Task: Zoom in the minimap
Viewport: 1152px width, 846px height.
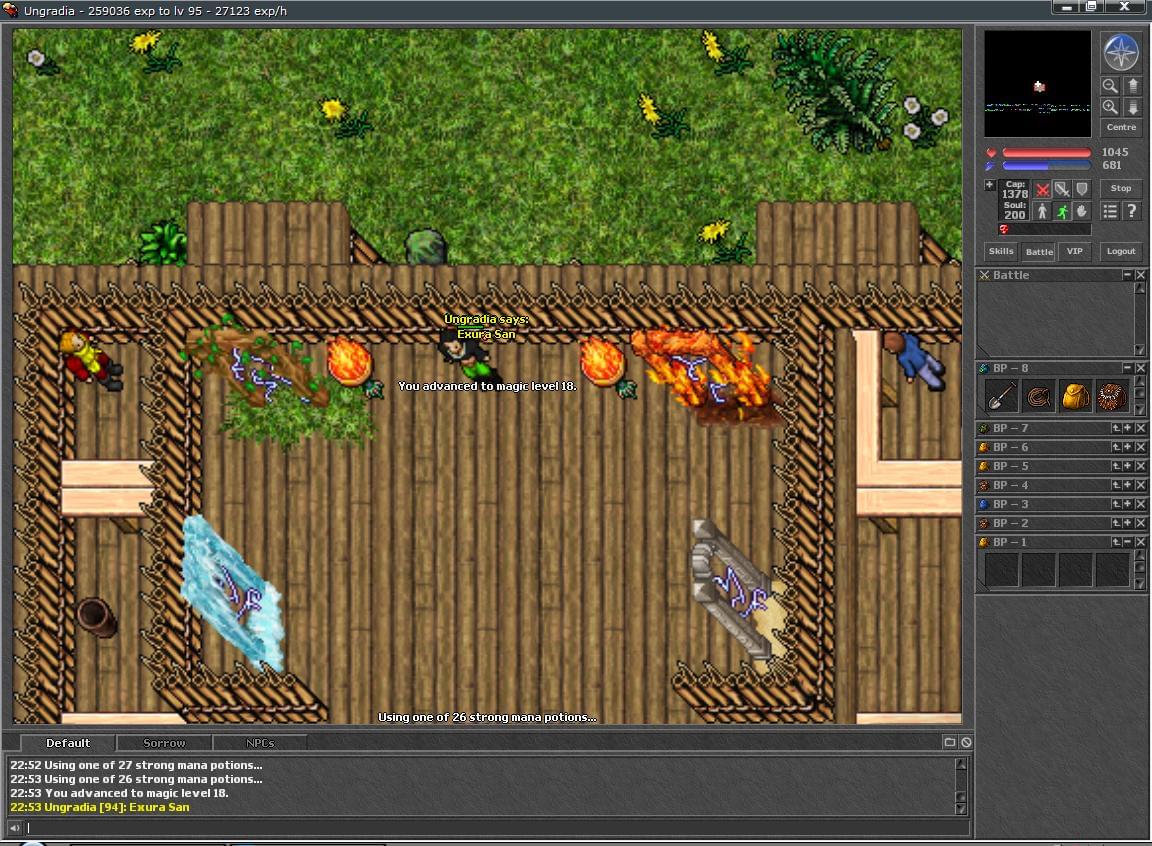Action: [1110, 107]
